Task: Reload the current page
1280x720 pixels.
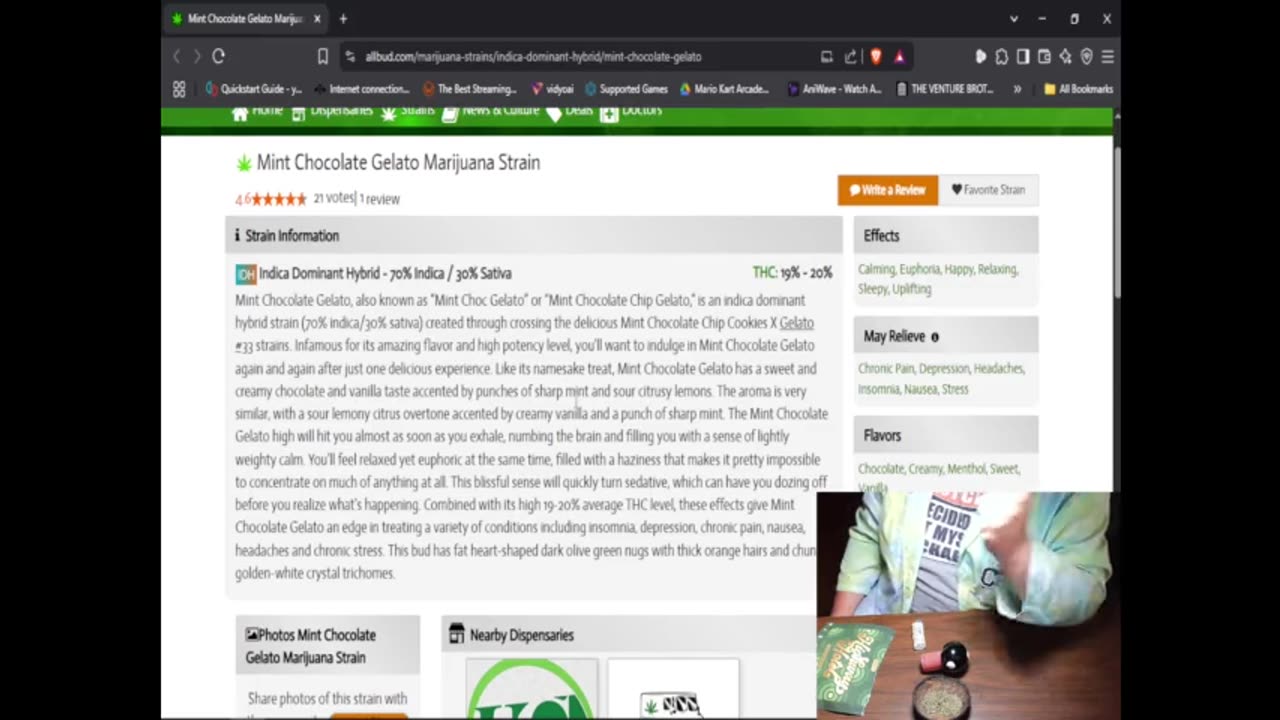Action: point(219,57)
